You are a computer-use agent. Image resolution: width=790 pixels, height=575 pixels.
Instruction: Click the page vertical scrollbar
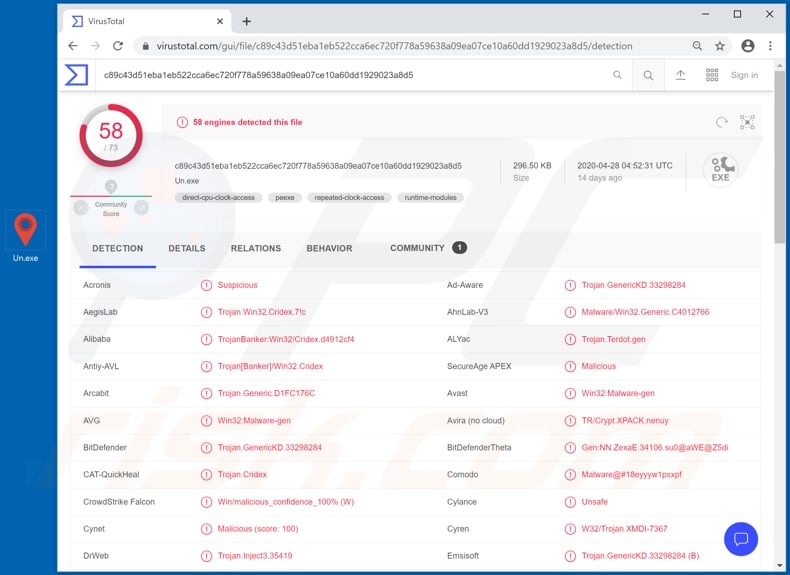coord(779,156)
